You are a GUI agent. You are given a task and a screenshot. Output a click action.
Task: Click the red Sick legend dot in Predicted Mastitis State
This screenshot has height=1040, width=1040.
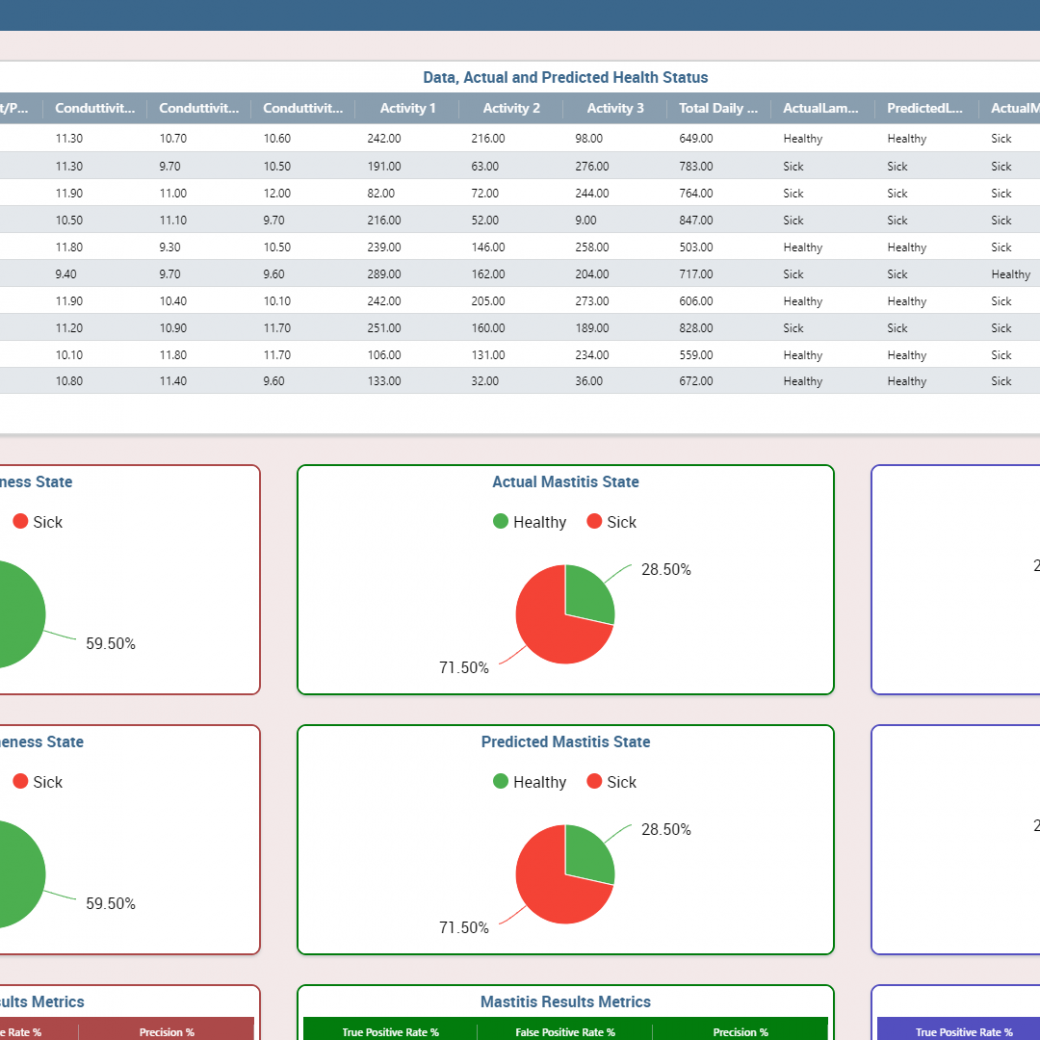[594, 781]
